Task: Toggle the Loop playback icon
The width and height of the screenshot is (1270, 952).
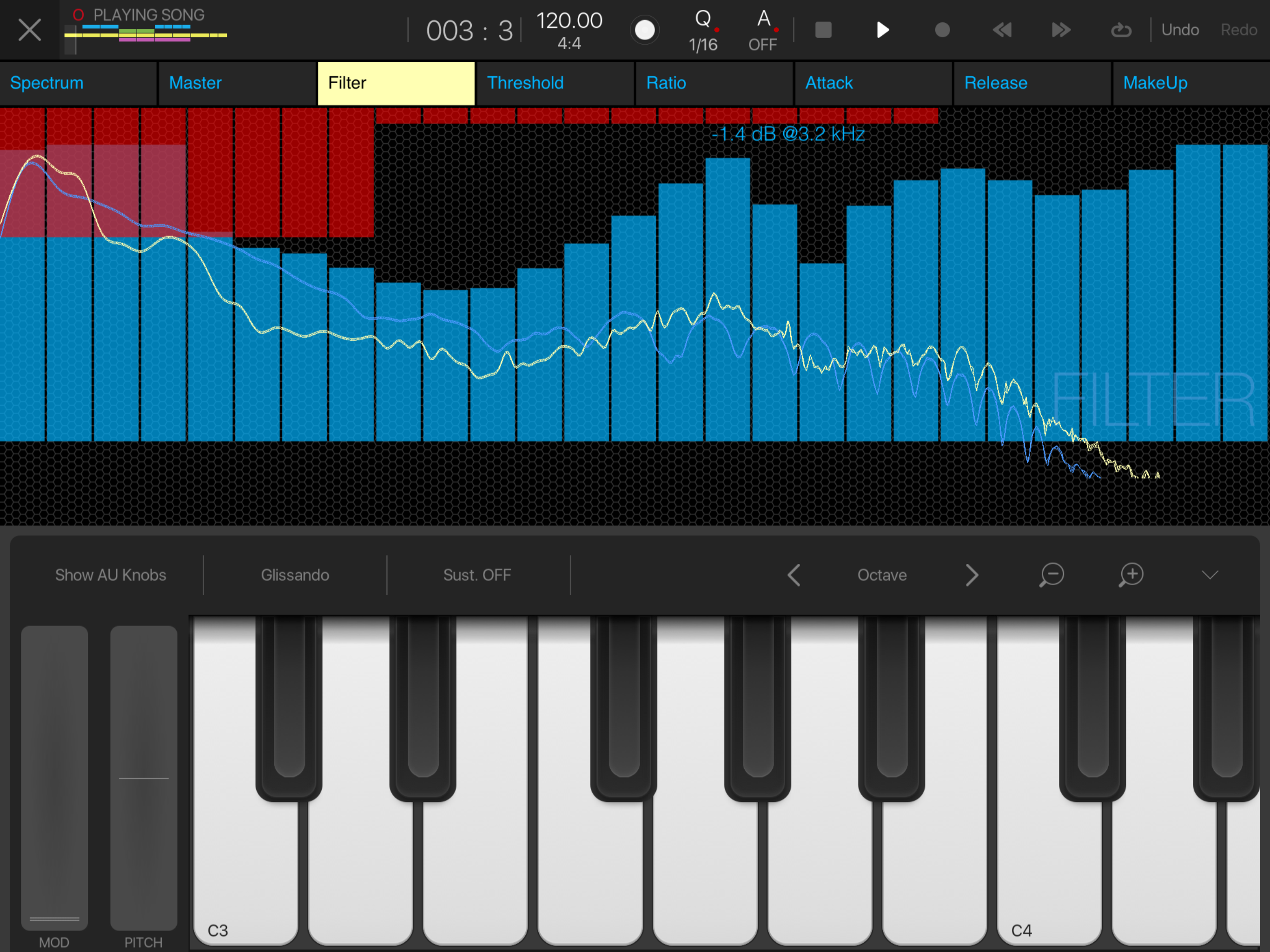Action: tap(1120, 30)
